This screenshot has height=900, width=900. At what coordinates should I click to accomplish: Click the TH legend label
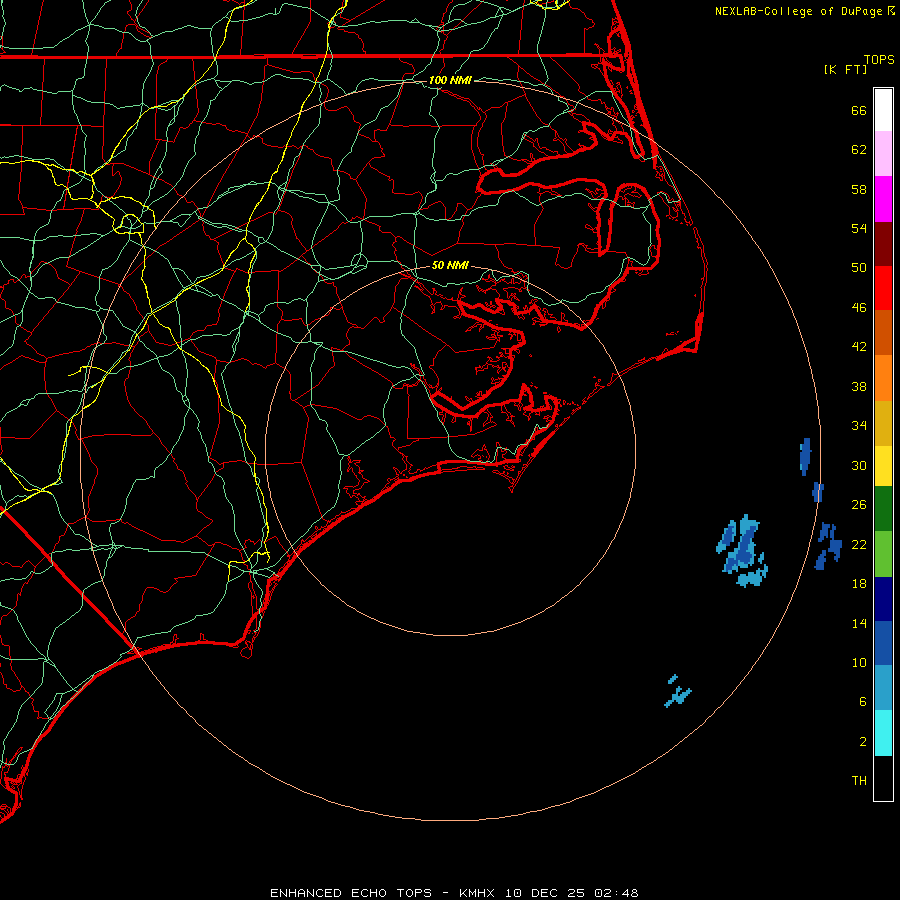(859, 781)
